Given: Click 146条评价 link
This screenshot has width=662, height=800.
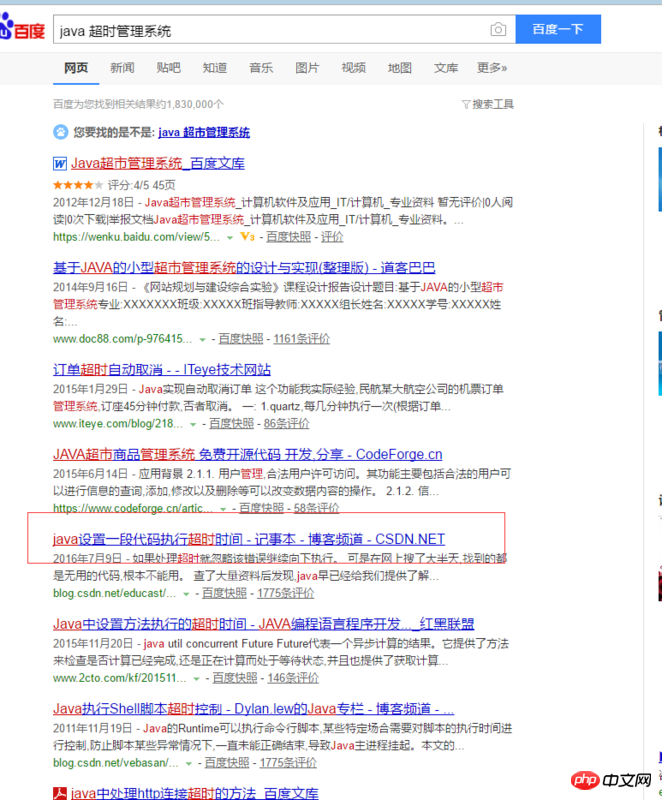Looking at the screenshot, I should [x=293, y=678].
